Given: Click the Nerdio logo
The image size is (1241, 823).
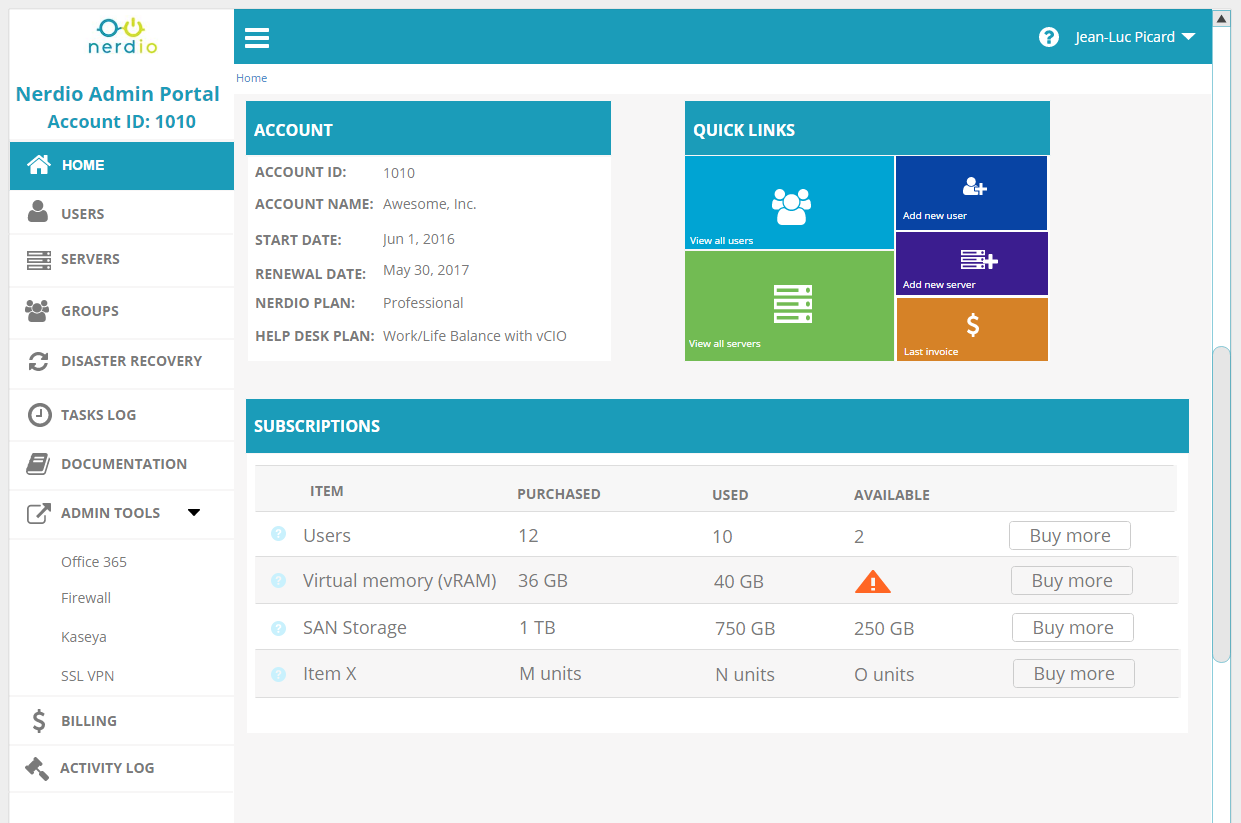Looking at the screenshot, I should [121, 37].
